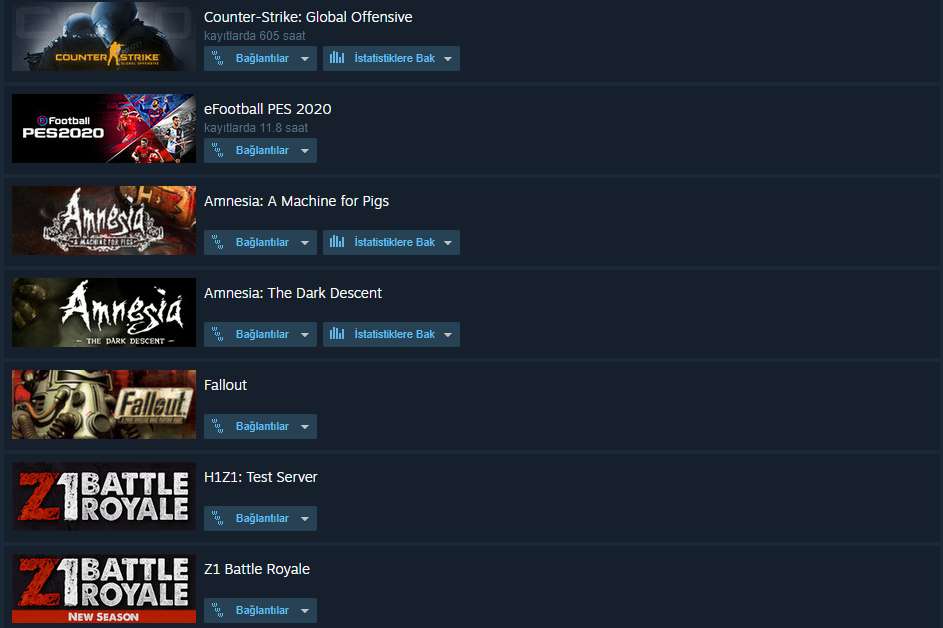Open the Counter-Strike: Global Offensive title link
The image size is (943, 628).
pos(308,17)
